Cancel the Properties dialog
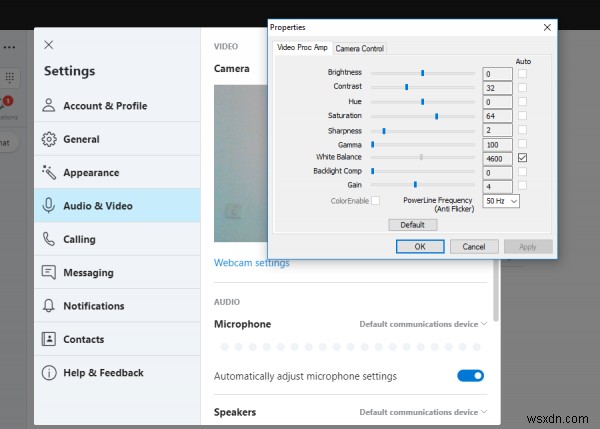The height and width of the screenshot is (429, 600). (474, 247)
